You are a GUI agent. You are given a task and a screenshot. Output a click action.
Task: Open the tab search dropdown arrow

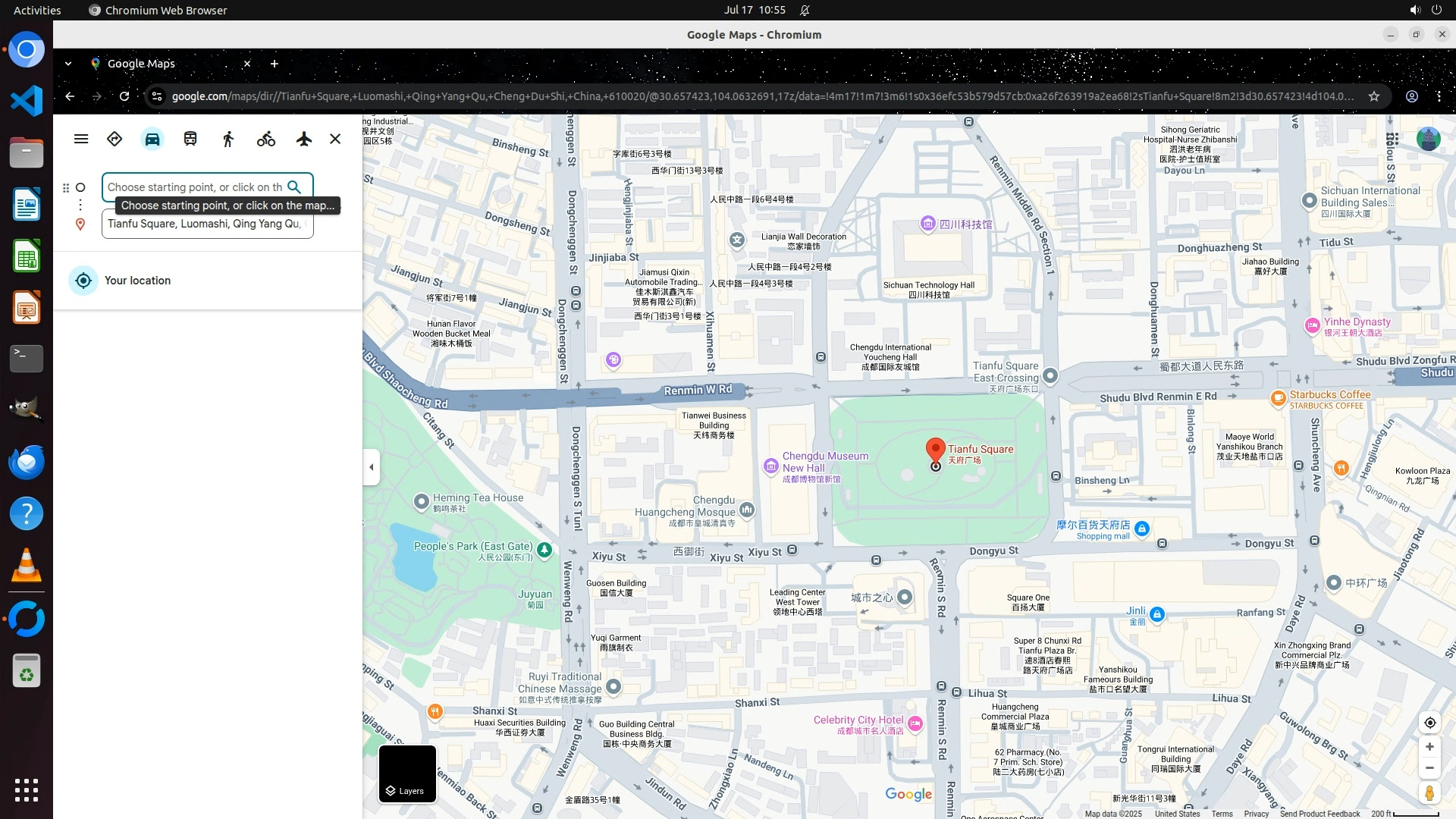click(x=68, y=64)
